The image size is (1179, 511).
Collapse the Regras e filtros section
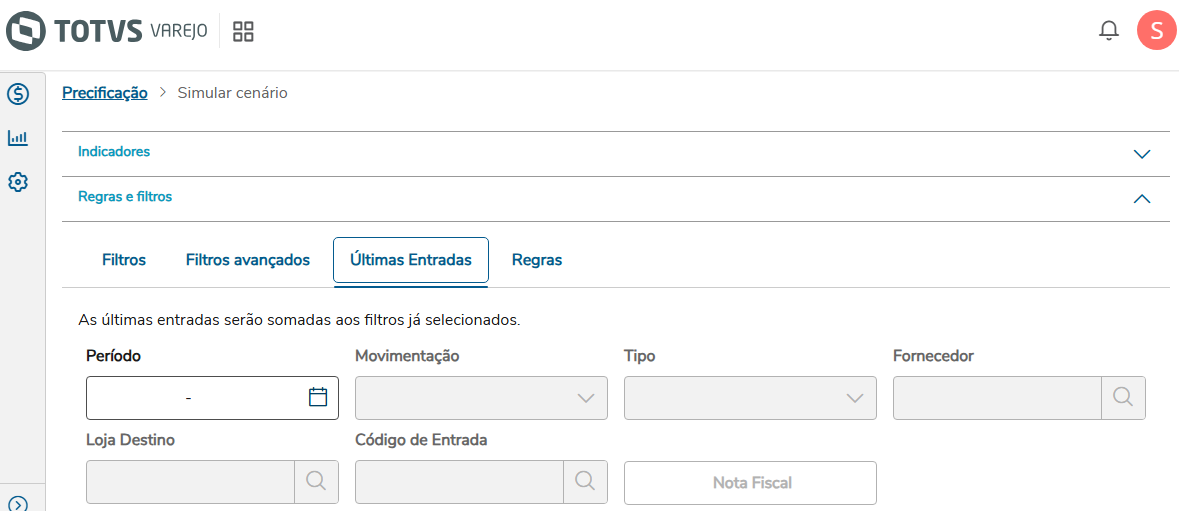1142,198
